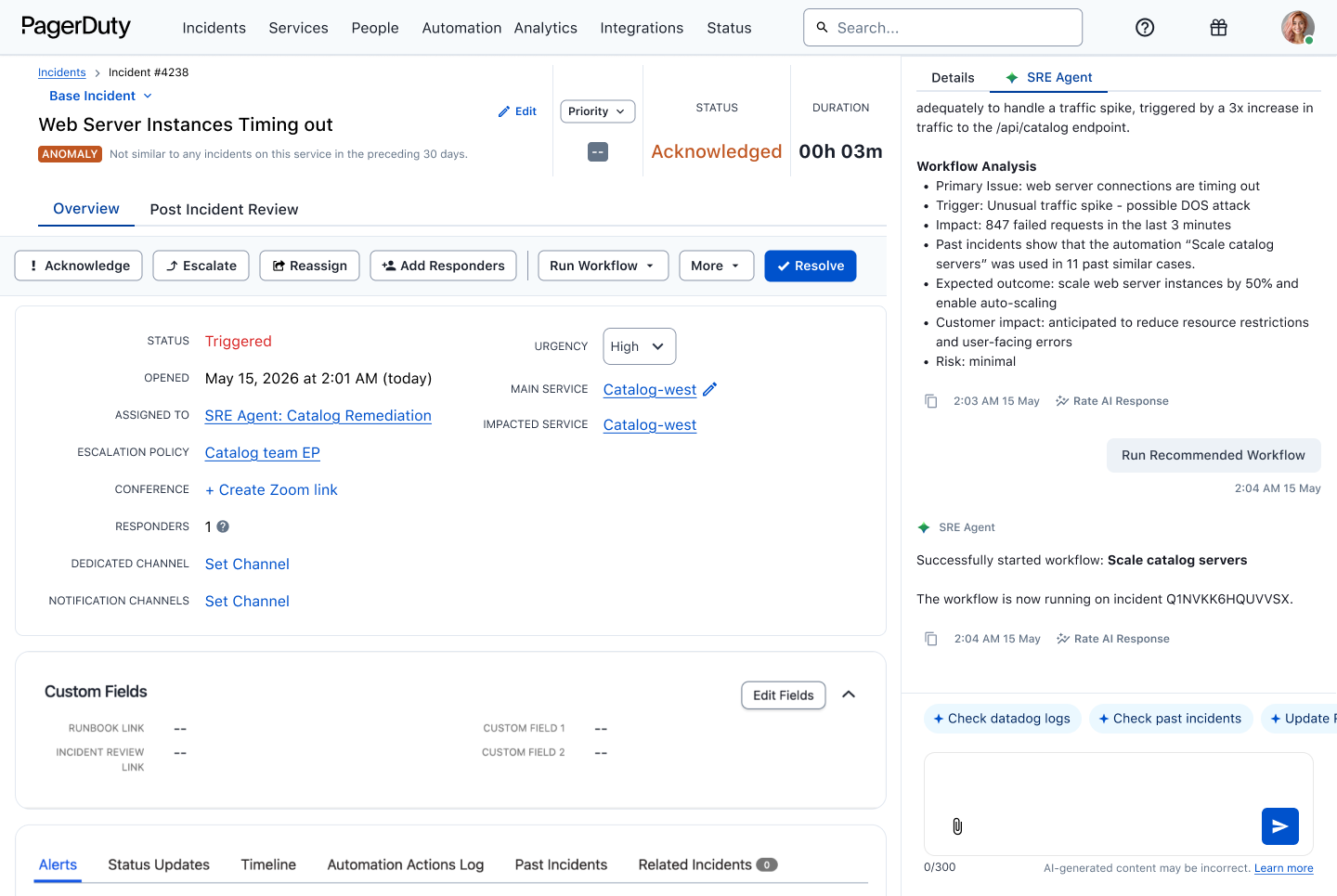
Task: Open the Integrations nav menu
Action: (x=642, y=28)
